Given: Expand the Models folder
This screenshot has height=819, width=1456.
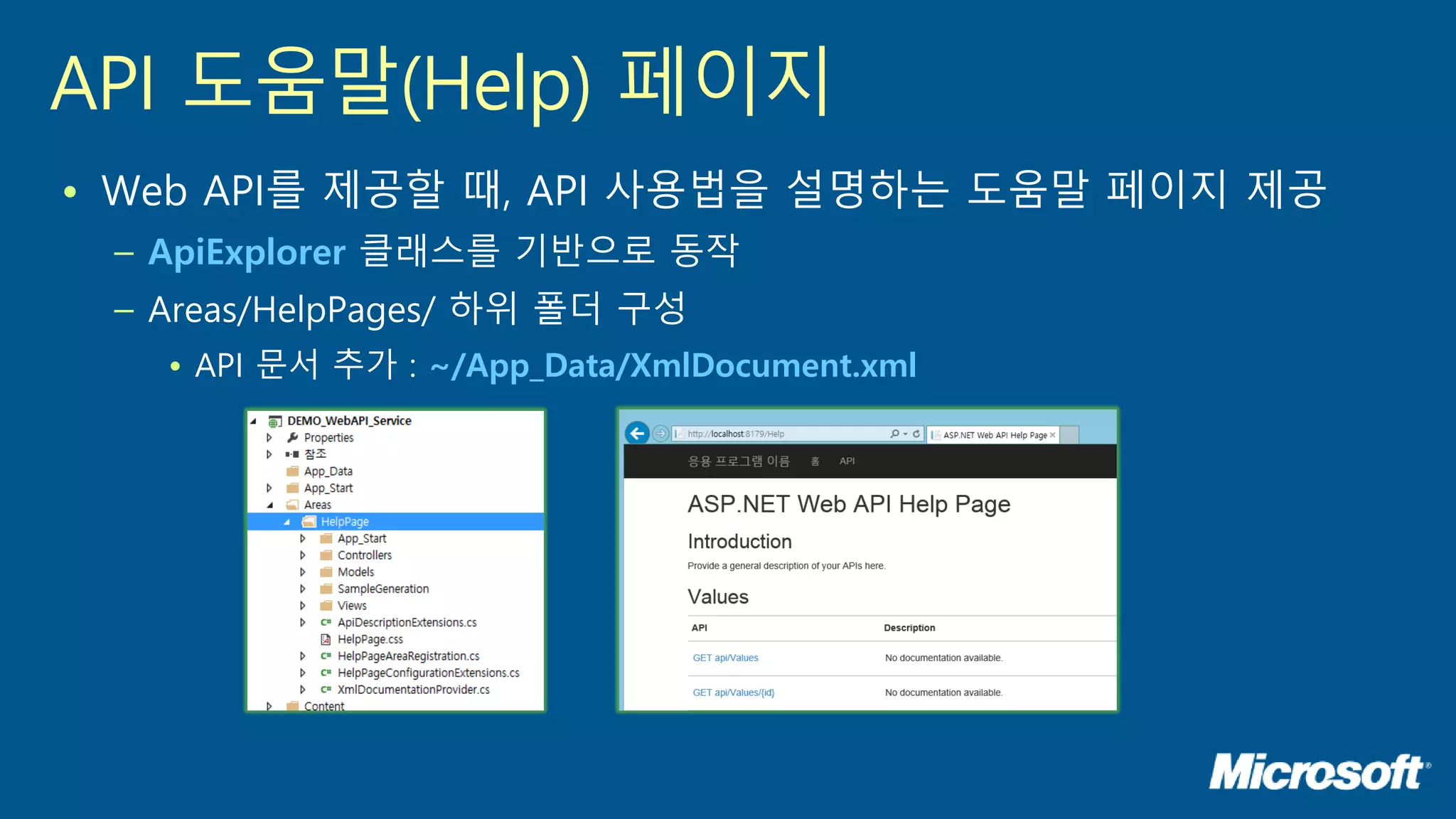Looking at the screenshot, I should tap(303, 572).
